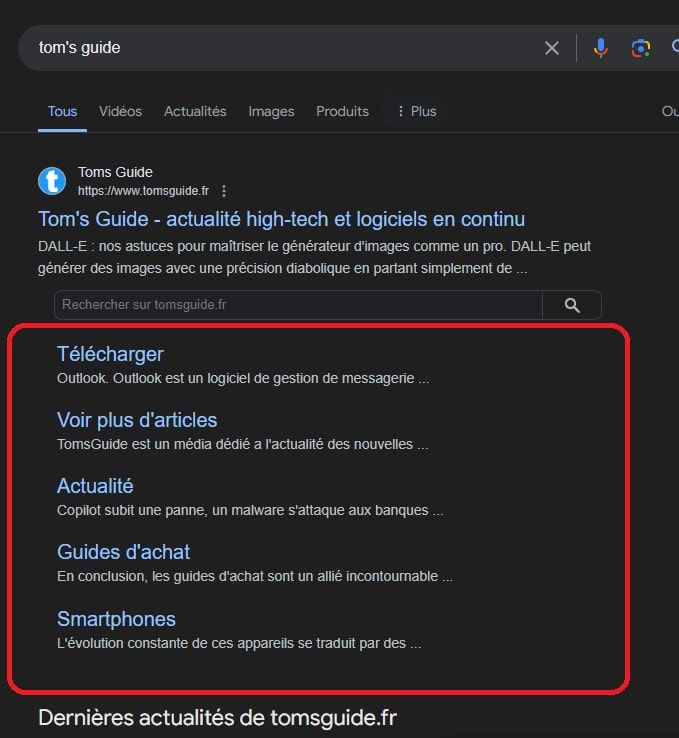Switch to the Vidéos tab
The width and height of the screenshot is (679, 738).
[x=120, y=111]
